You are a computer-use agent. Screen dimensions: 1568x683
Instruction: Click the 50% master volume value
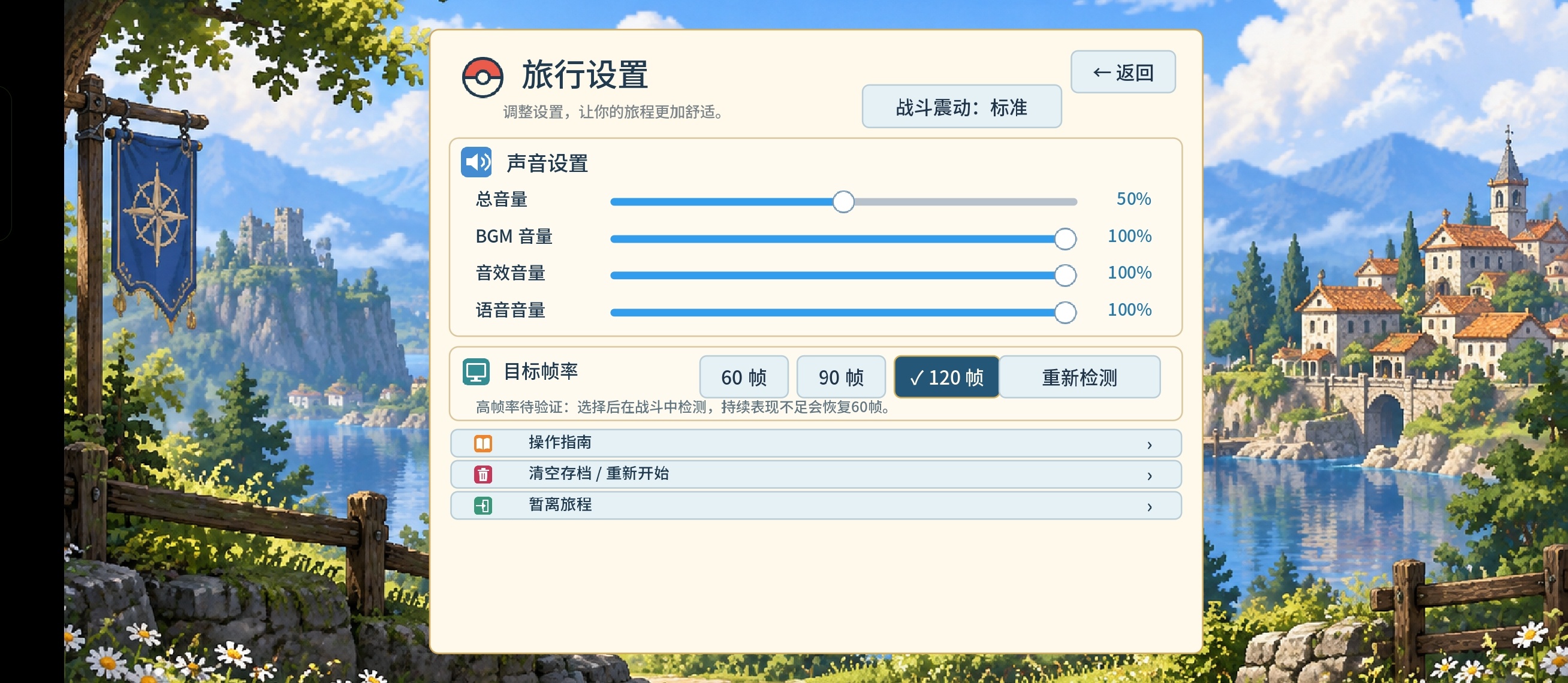(x=1133, y=199)
